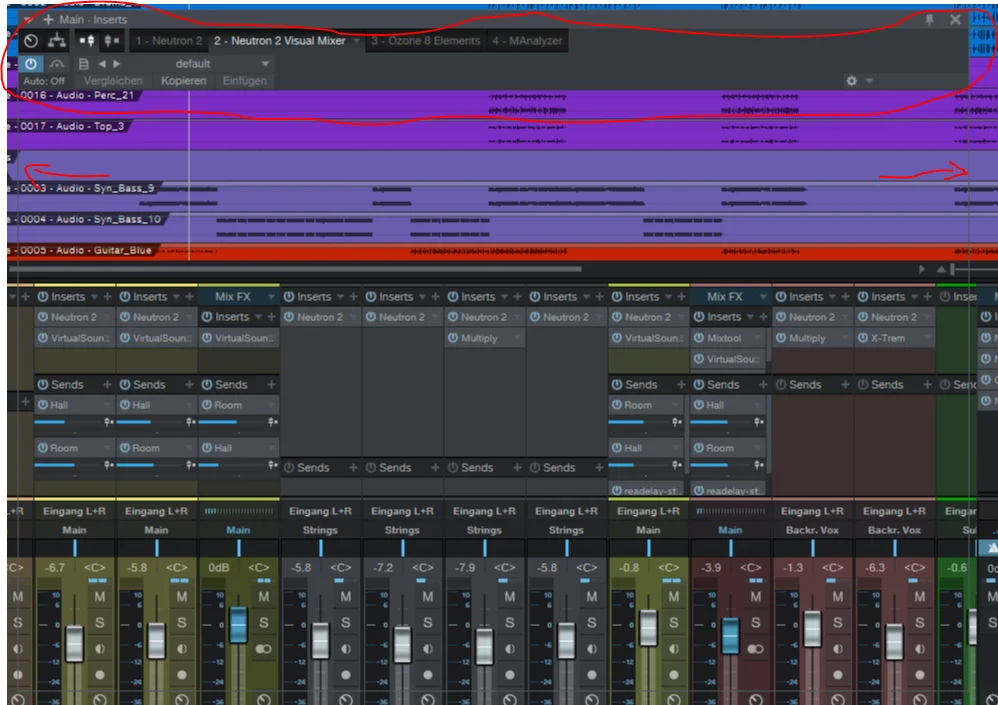
Task: Add a send on the -7.2 channel
Action: pyautogui.click(x=435, y=468)
